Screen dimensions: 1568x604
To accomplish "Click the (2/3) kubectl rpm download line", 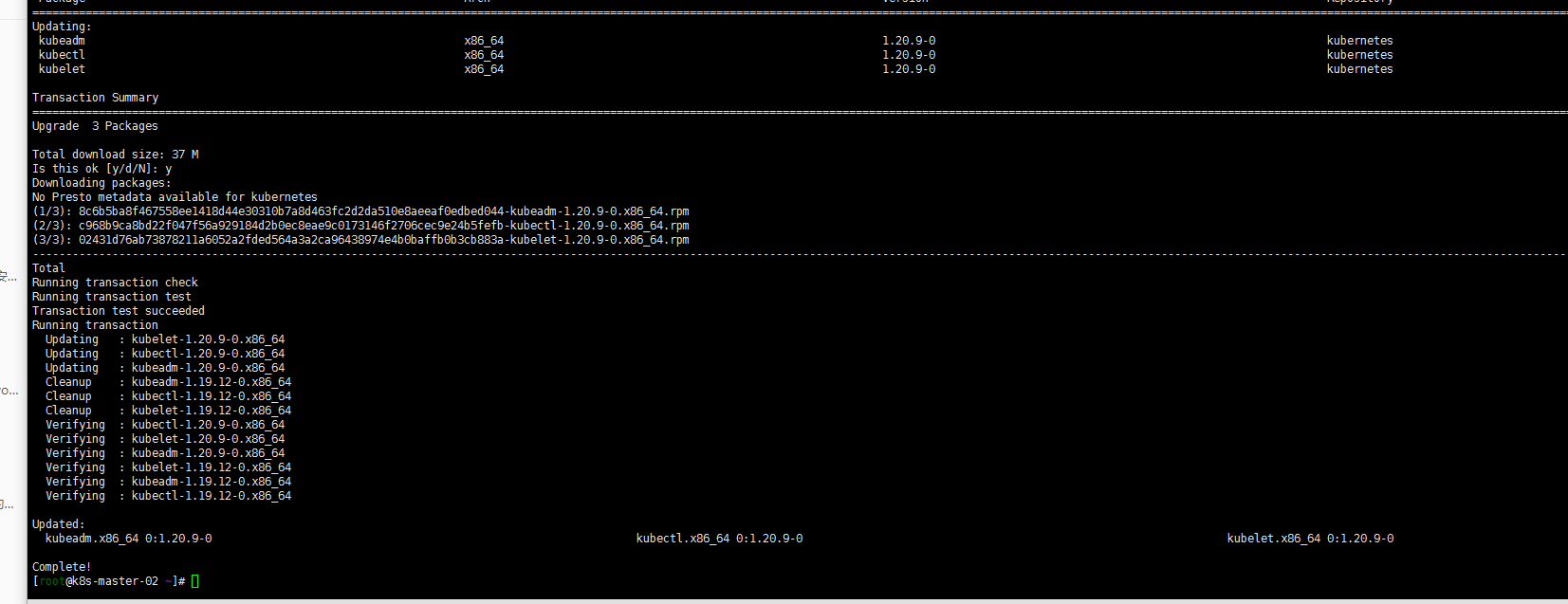I will (x=360, y=226).
